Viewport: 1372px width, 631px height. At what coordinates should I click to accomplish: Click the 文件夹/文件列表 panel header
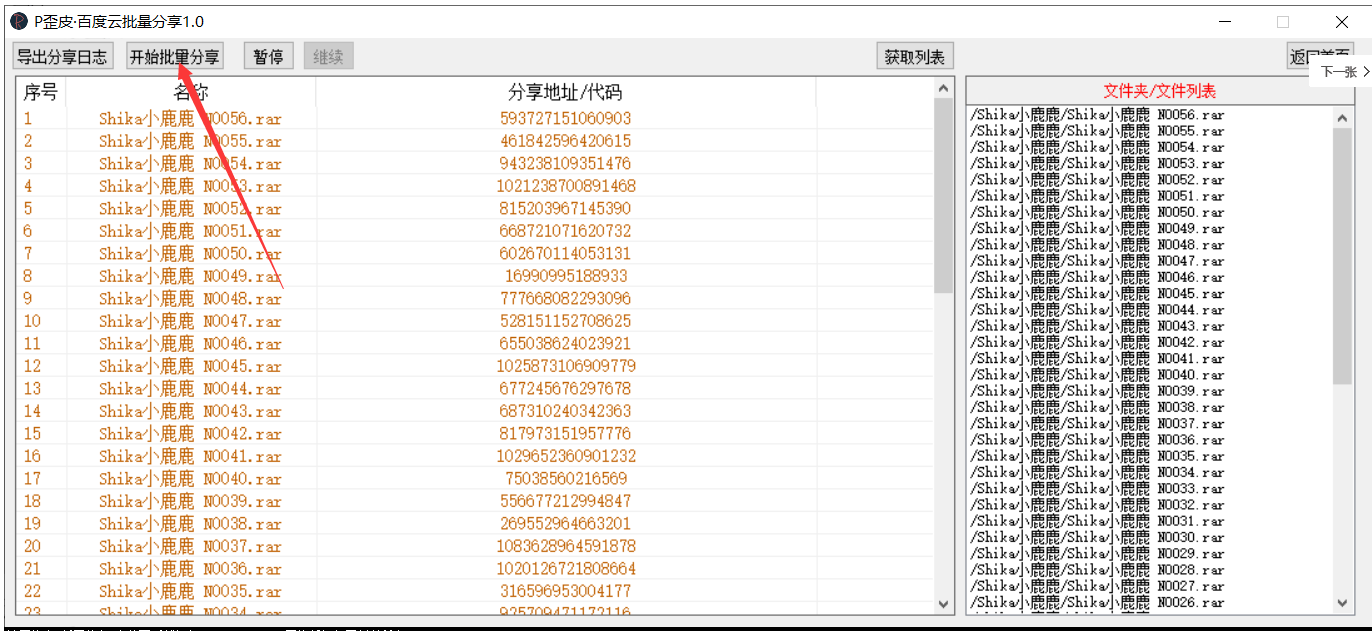coord(1160,91)
